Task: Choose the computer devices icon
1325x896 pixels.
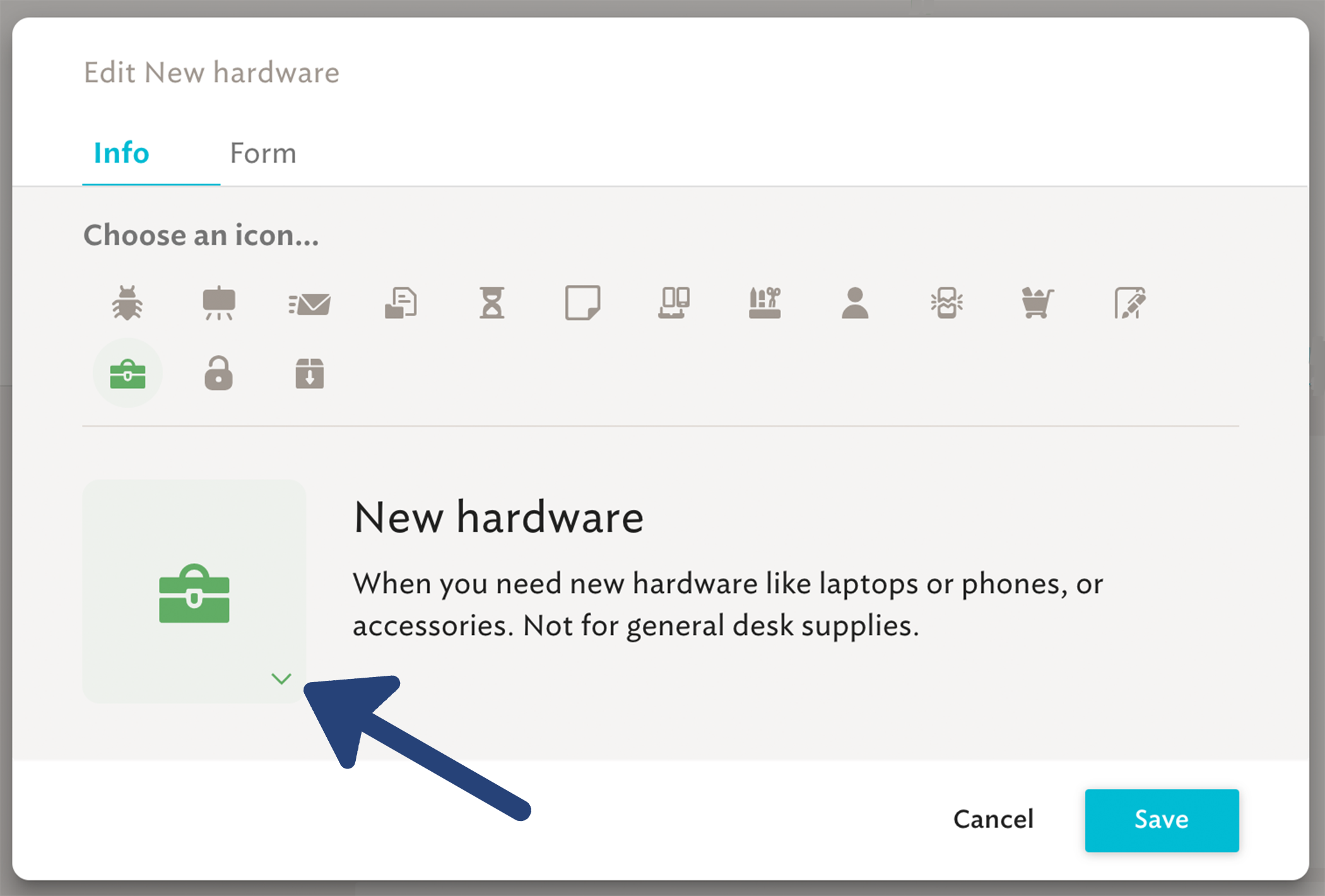Action: 674,303
